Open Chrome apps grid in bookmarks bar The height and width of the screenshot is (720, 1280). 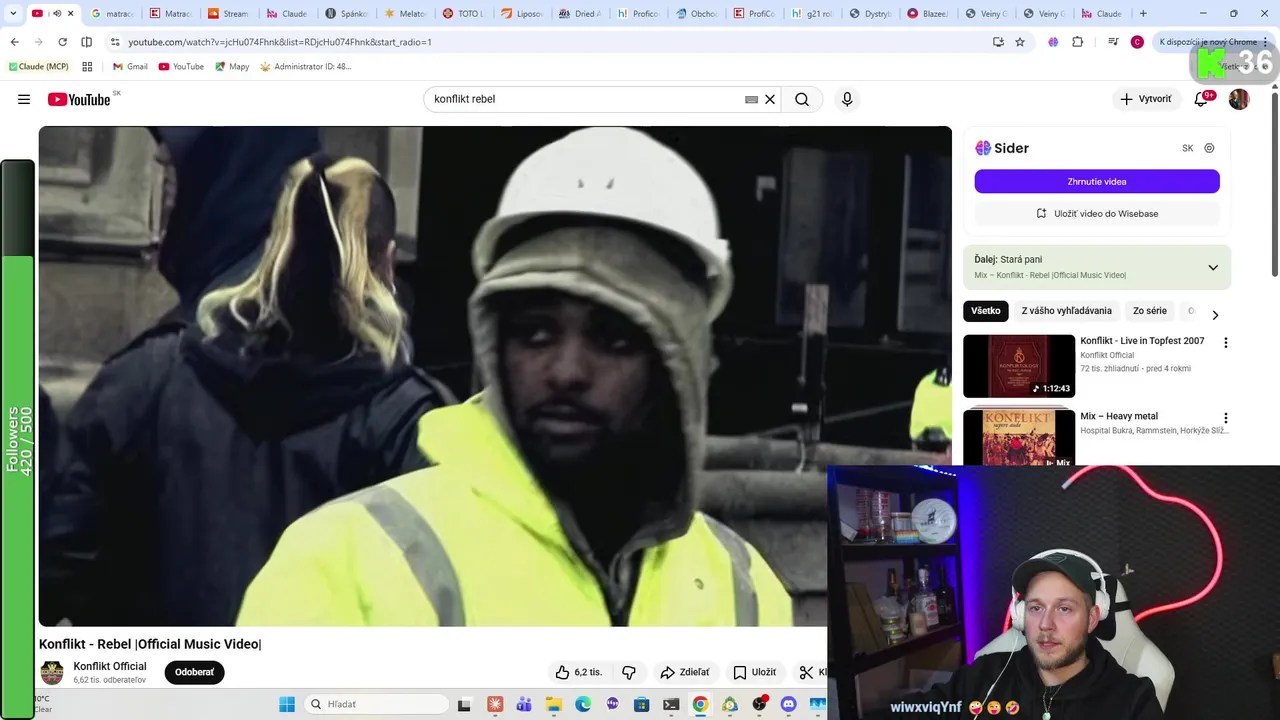point(87,67)
